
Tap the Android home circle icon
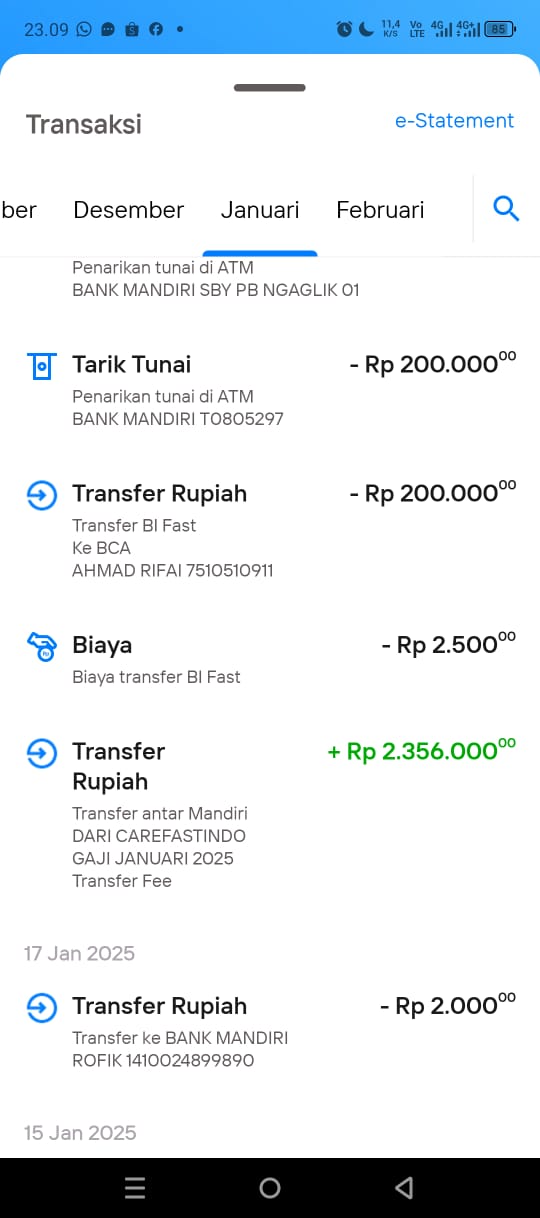tap(270, 1188)
